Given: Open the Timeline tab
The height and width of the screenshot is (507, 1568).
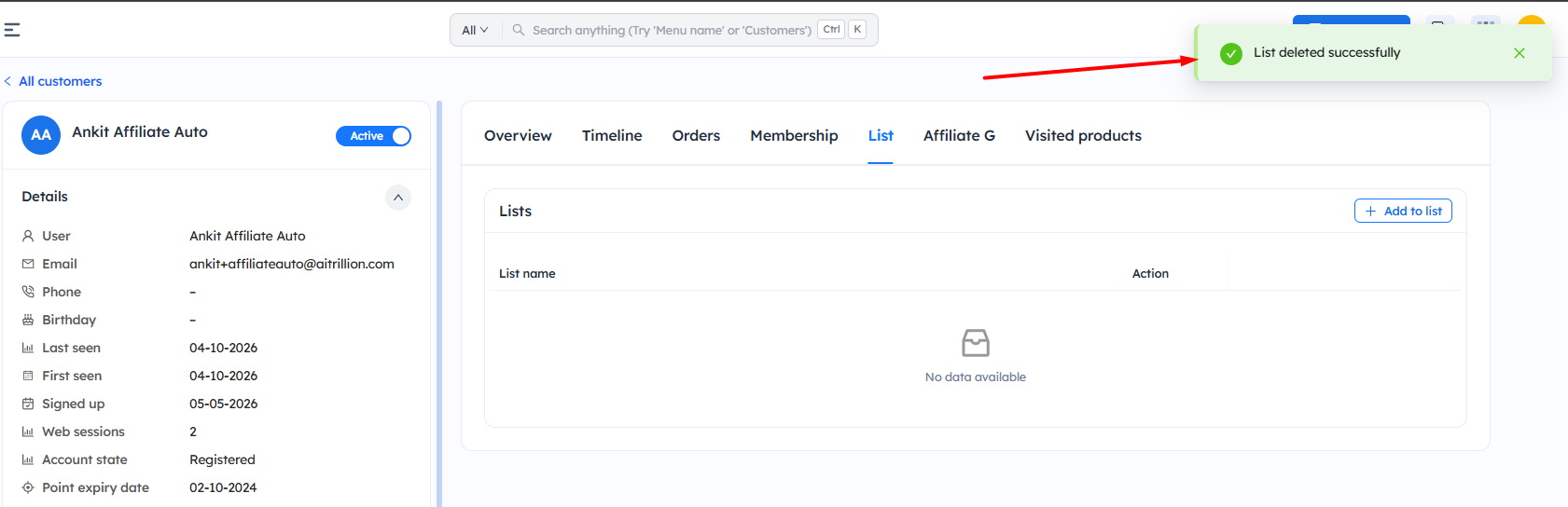Looking at the screenshot, I should 612,135.
